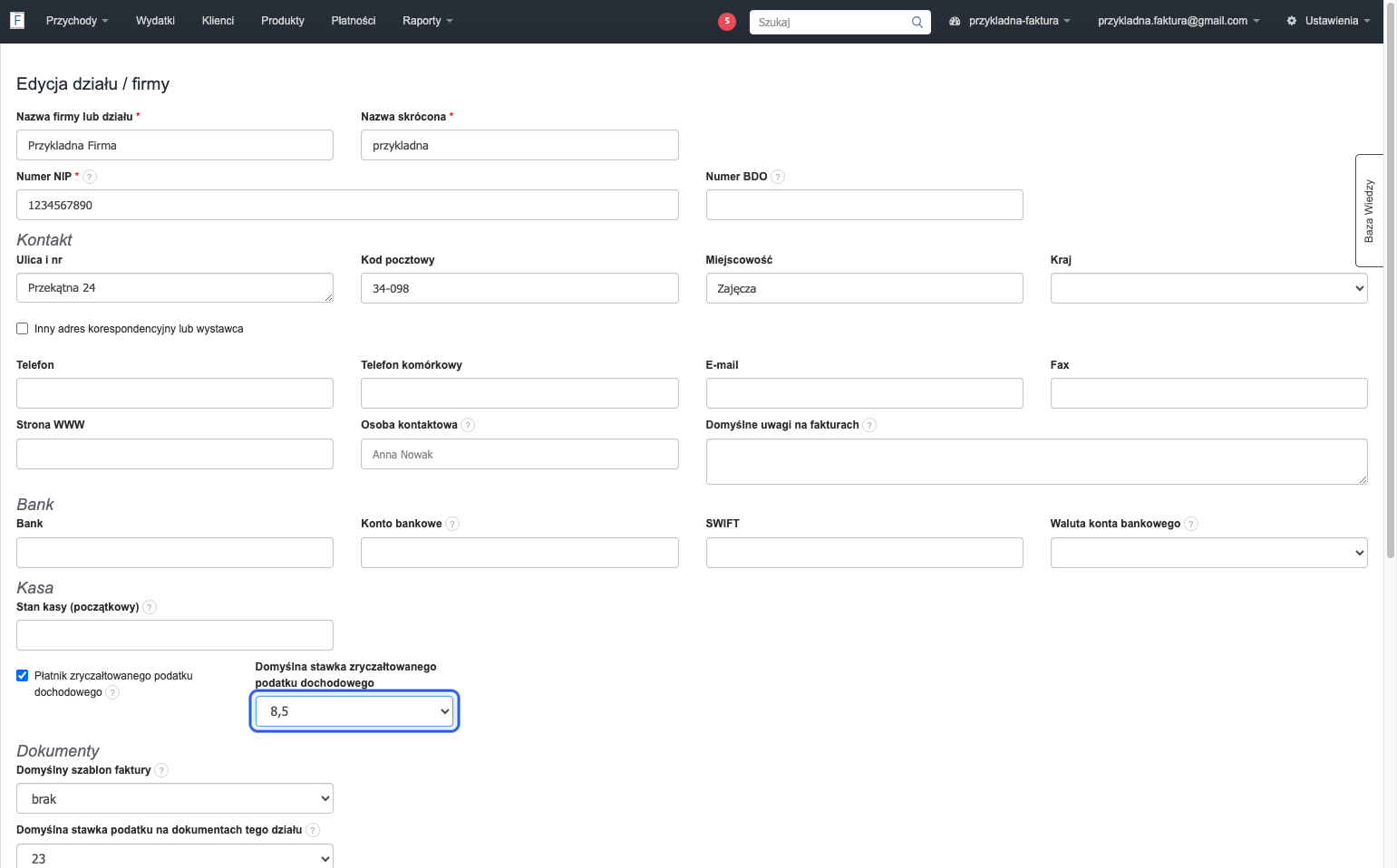Open the Kraj dropdown
Viewport: 1397px width, 868px height.
[x=1208, y=288]
